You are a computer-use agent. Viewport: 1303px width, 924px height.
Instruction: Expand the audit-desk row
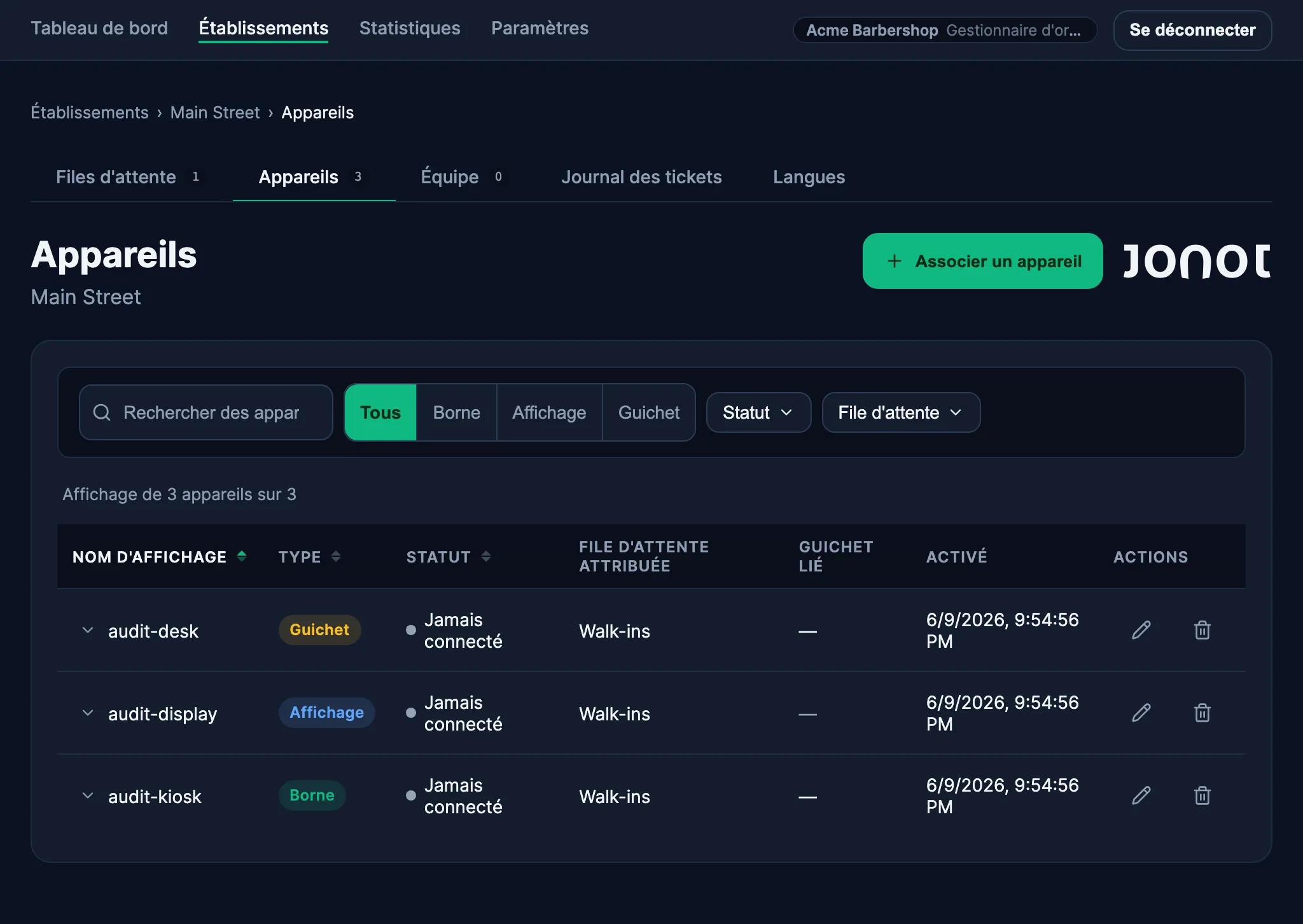[x=88, y=630]
